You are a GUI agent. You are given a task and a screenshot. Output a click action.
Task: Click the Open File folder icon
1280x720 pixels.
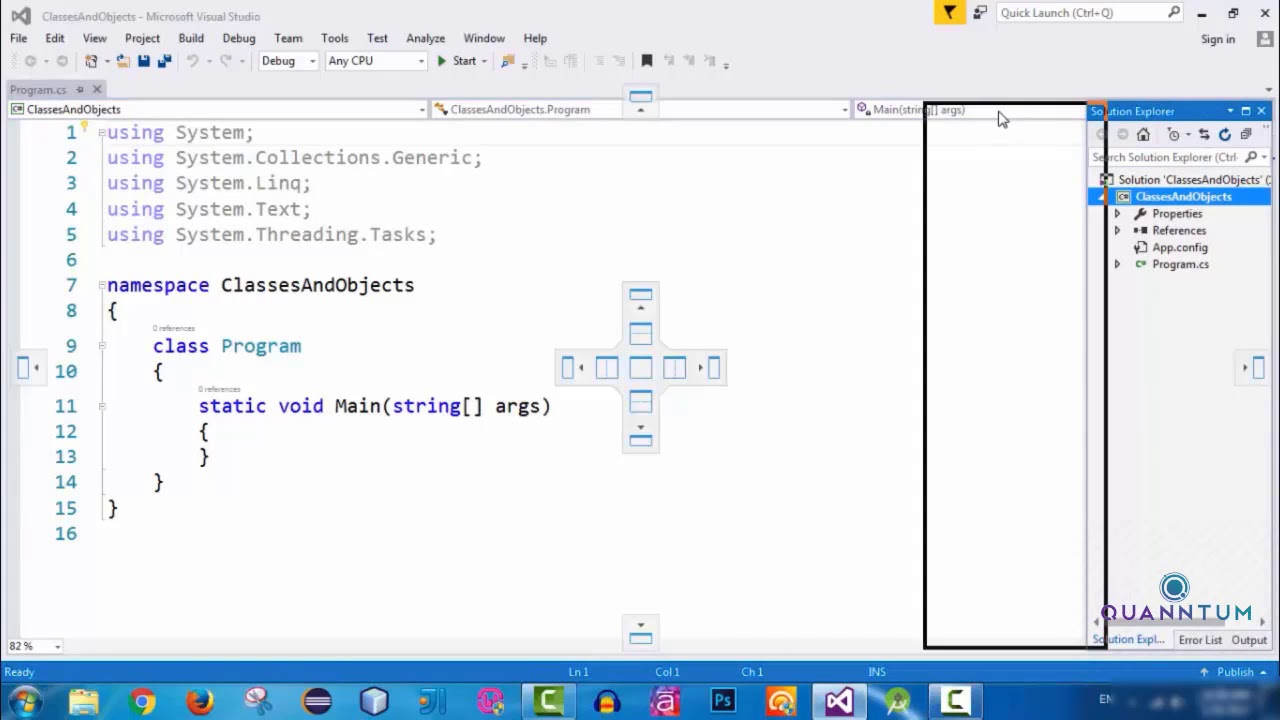[123, 61]
